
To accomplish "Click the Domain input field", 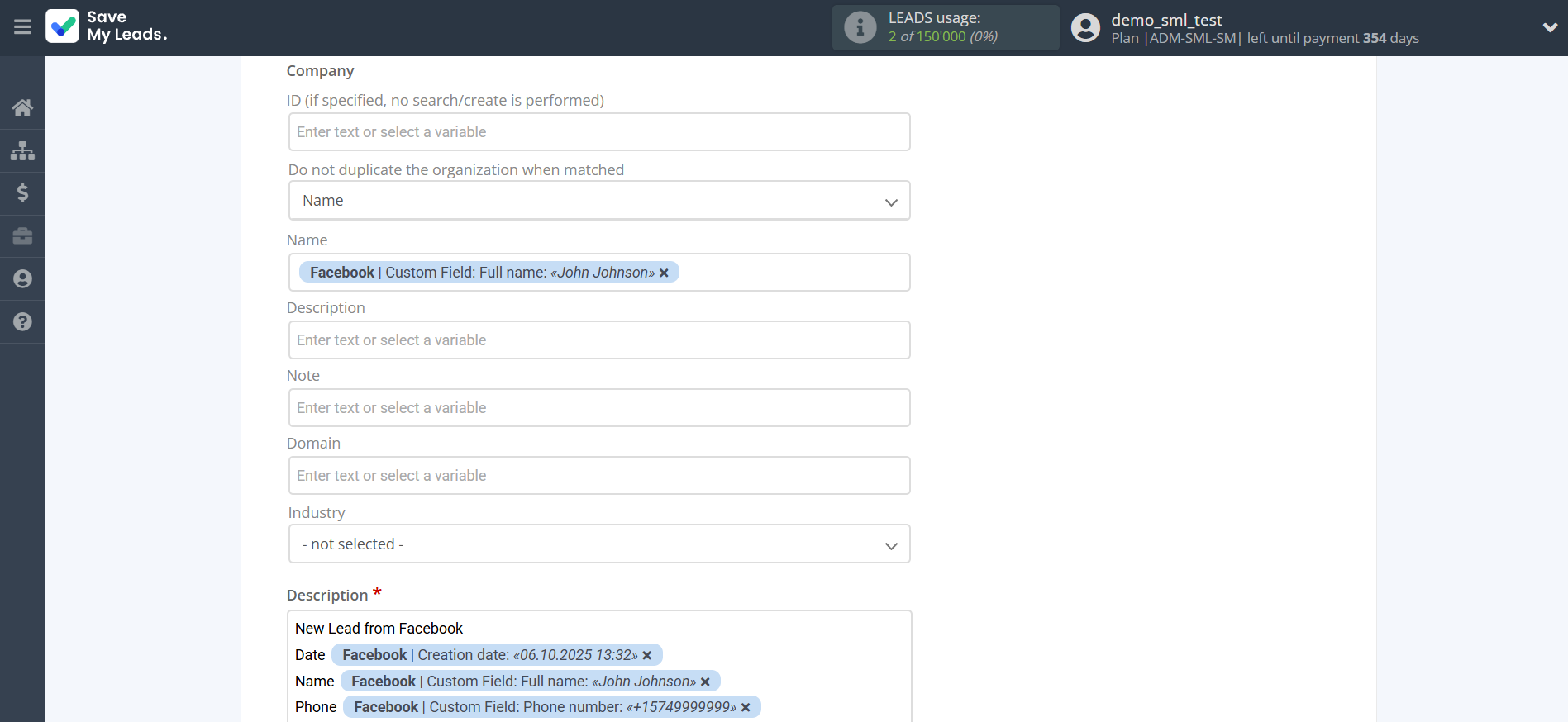I will (599, 476).
